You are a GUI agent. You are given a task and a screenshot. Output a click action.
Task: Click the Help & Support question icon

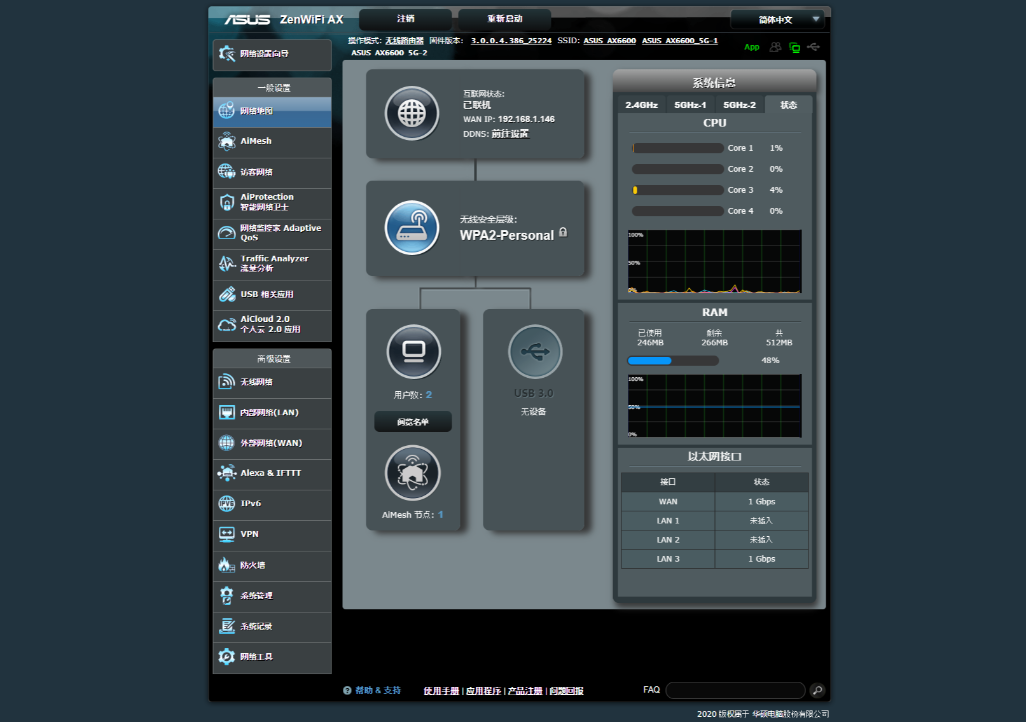347,690
